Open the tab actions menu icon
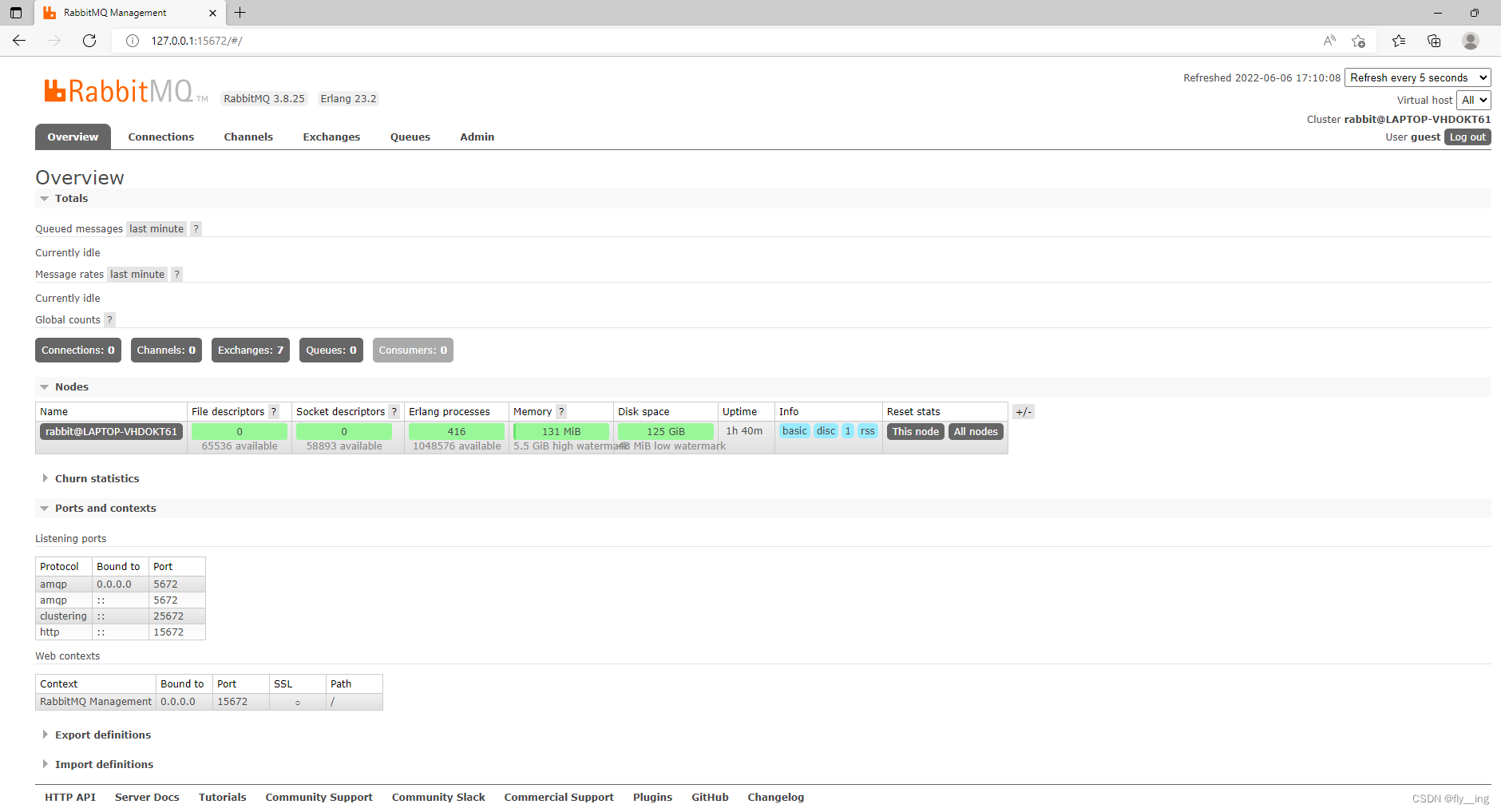 (x=16, y=13)
